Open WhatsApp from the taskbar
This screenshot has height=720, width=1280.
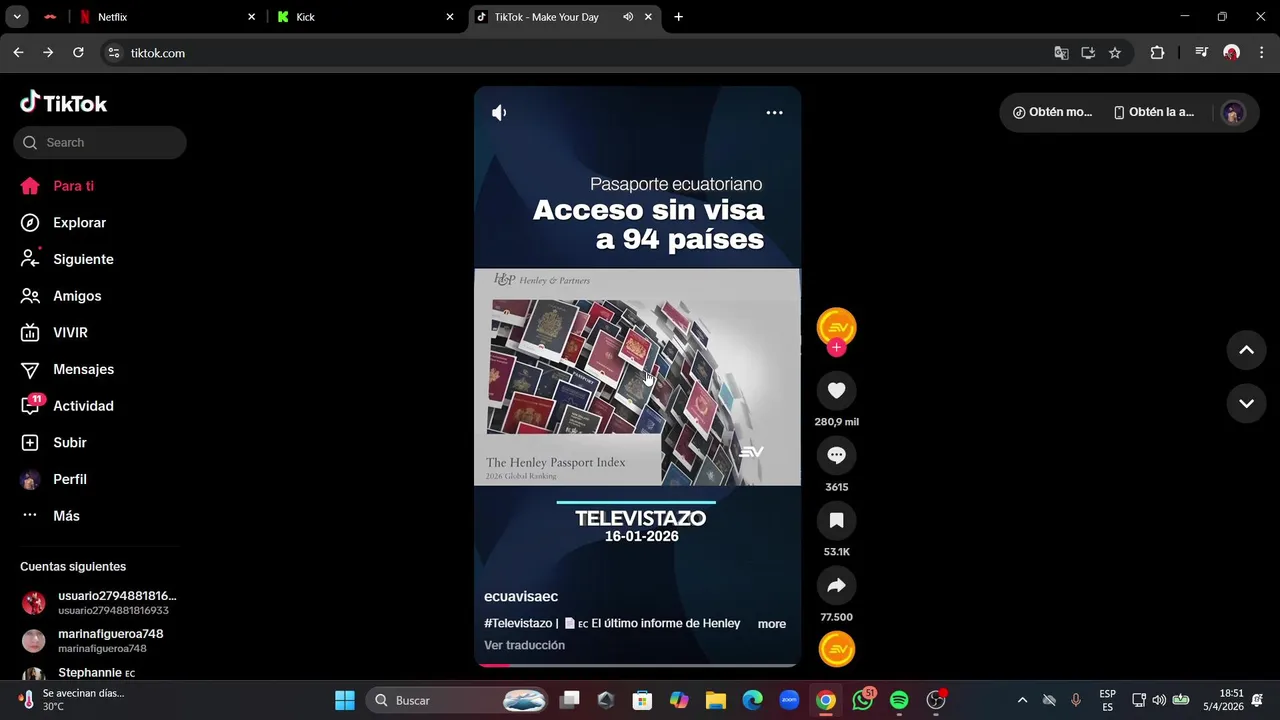[x=862, y=700]
